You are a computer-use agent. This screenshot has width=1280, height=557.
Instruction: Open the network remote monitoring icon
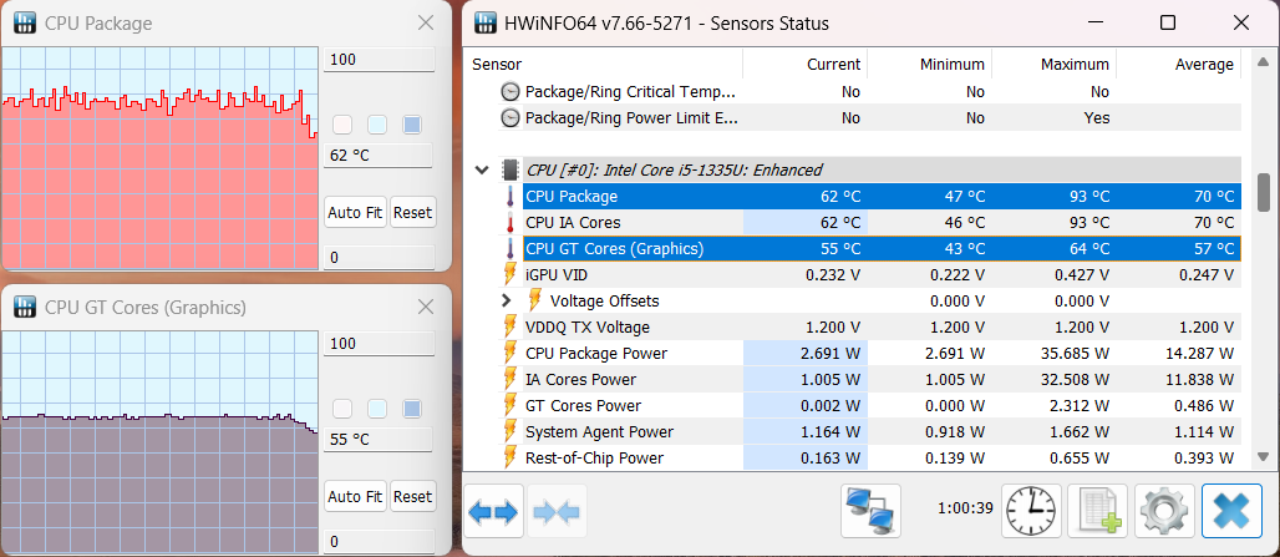(871, 511)
